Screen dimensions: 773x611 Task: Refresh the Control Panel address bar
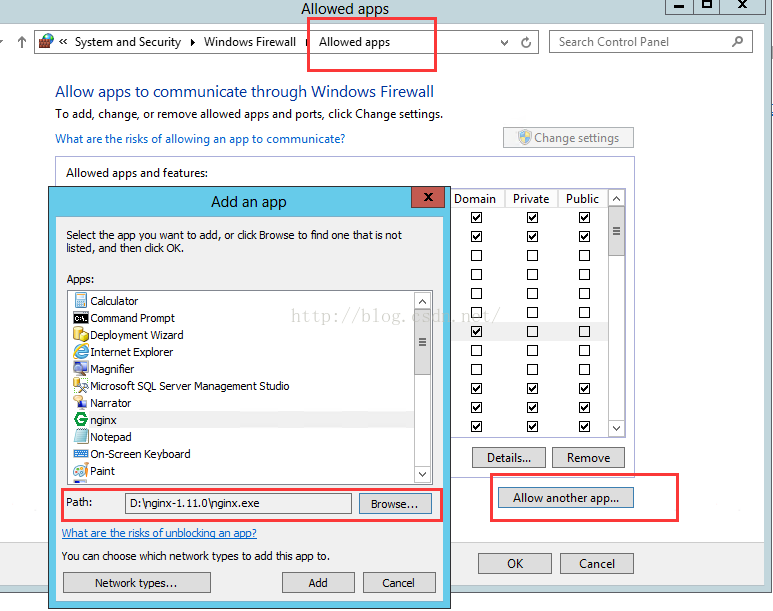[x=526, y=42]
